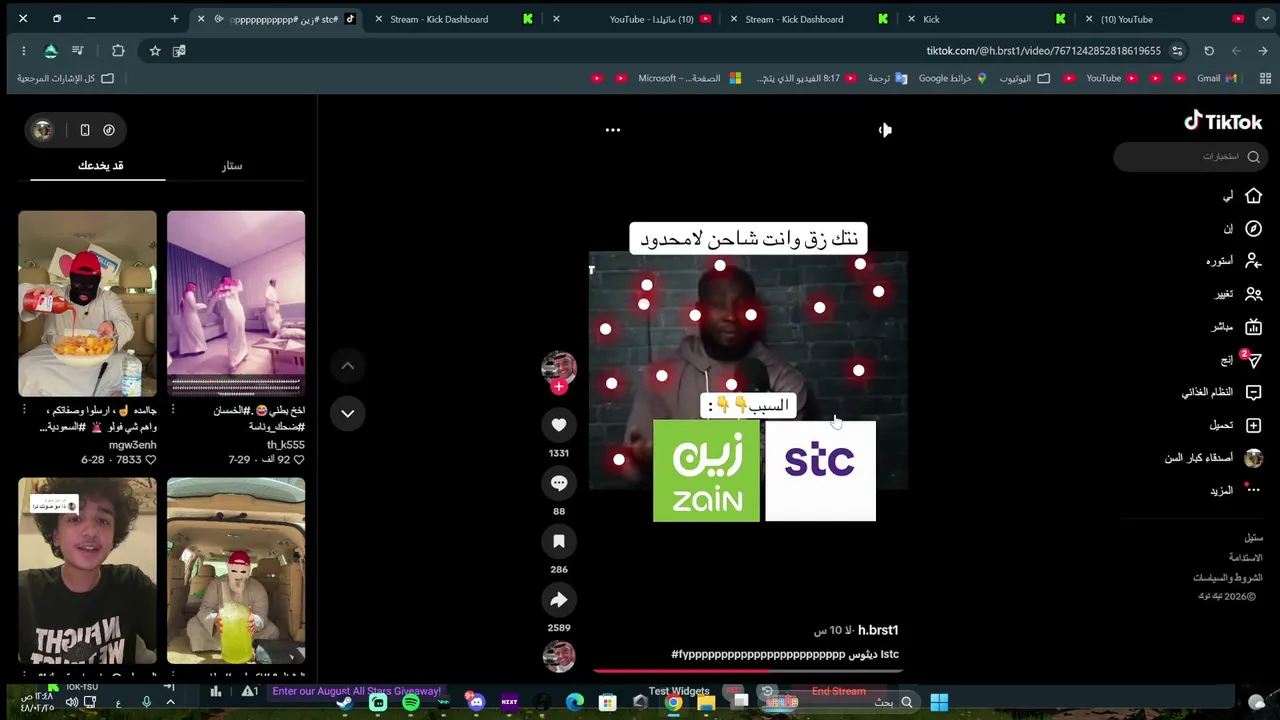Switch to the ستار tab
The height and width of the screenshot is (720, 1280).
[x=232, y=166]
